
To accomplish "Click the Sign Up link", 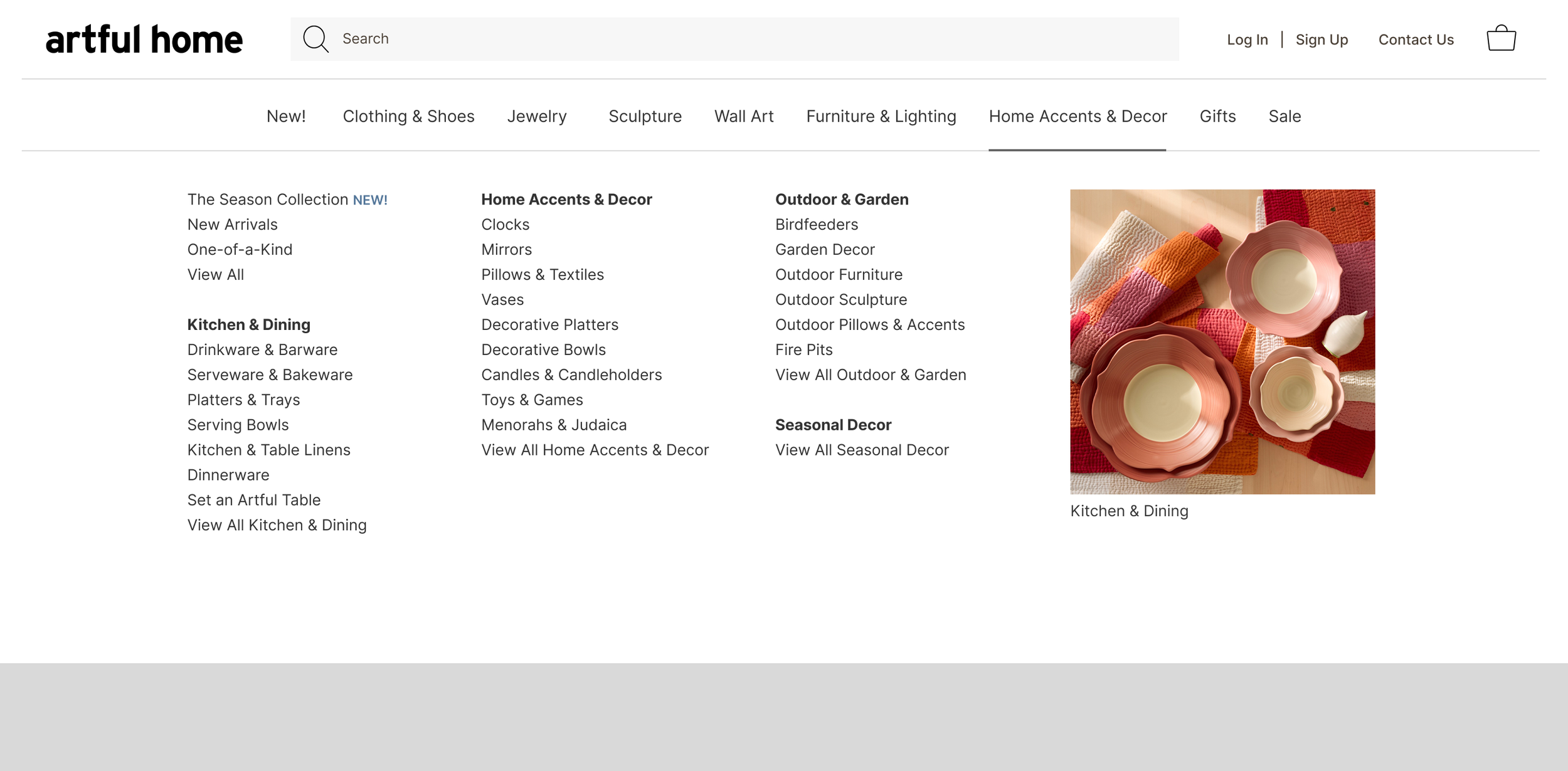I will pyautogui.click(x=1322, y=40).
